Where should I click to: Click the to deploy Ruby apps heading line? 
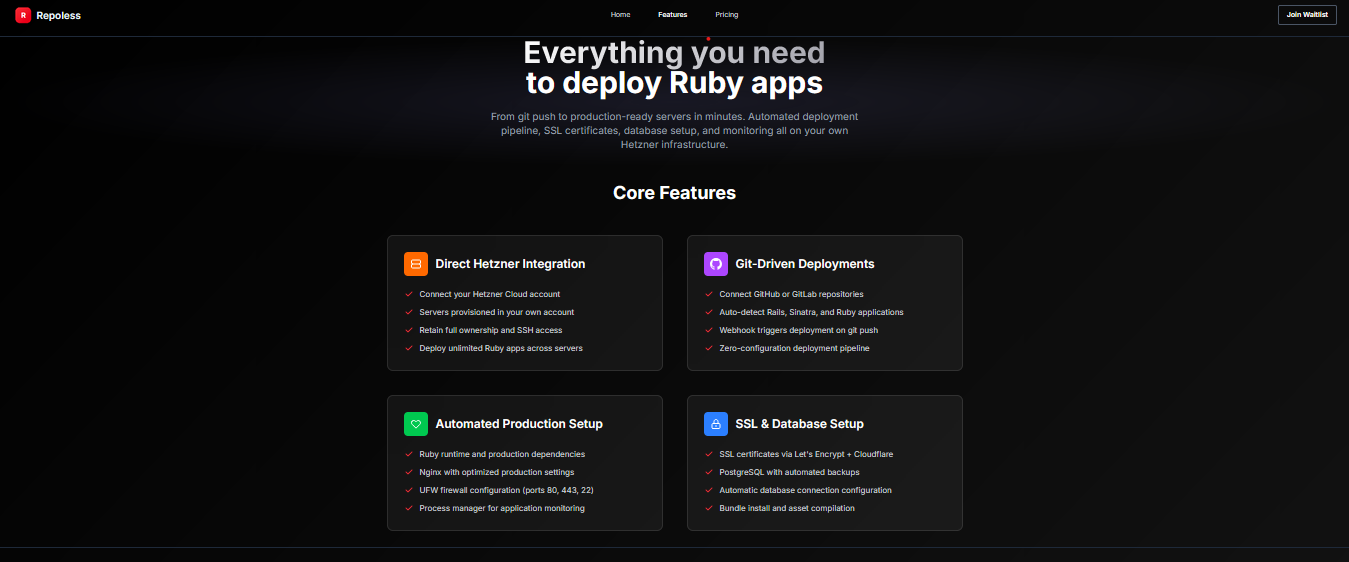pos(674,82)
